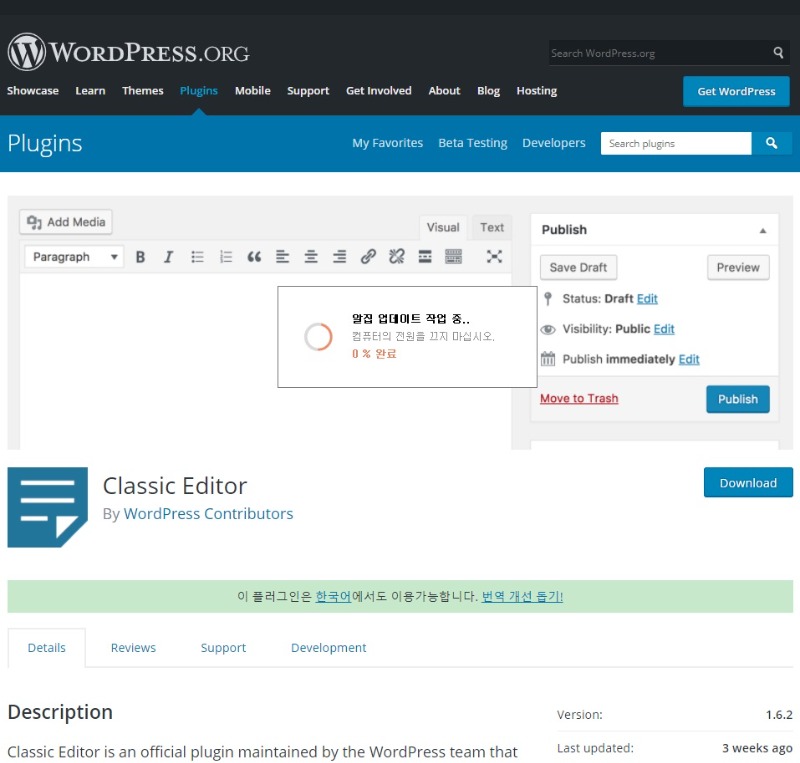Edit the Publish immediately schedule
This screenshot has height=763, width=800.
click(689, 359)
